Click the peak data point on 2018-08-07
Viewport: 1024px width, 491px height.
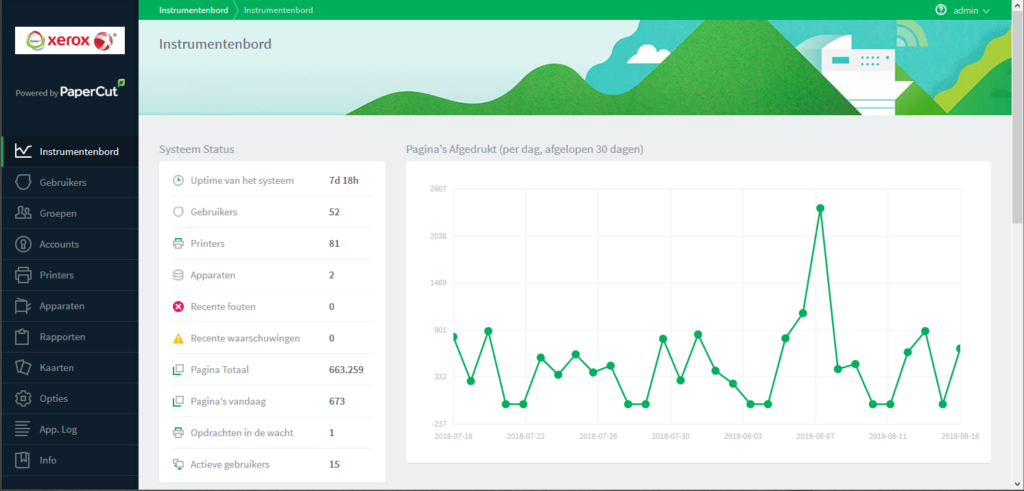[x=820, y=208]
